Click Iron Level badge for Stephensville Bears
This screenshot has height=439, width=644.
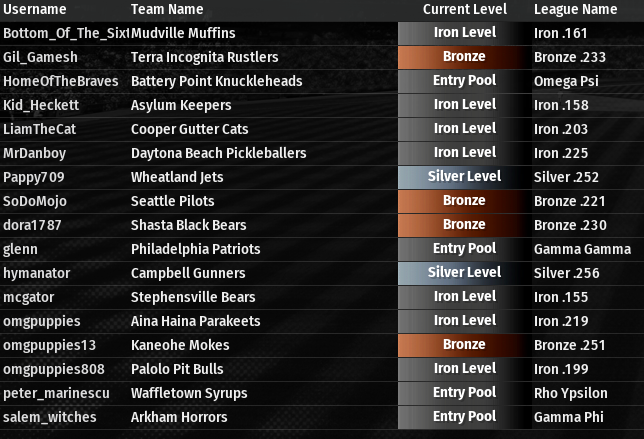464,297
